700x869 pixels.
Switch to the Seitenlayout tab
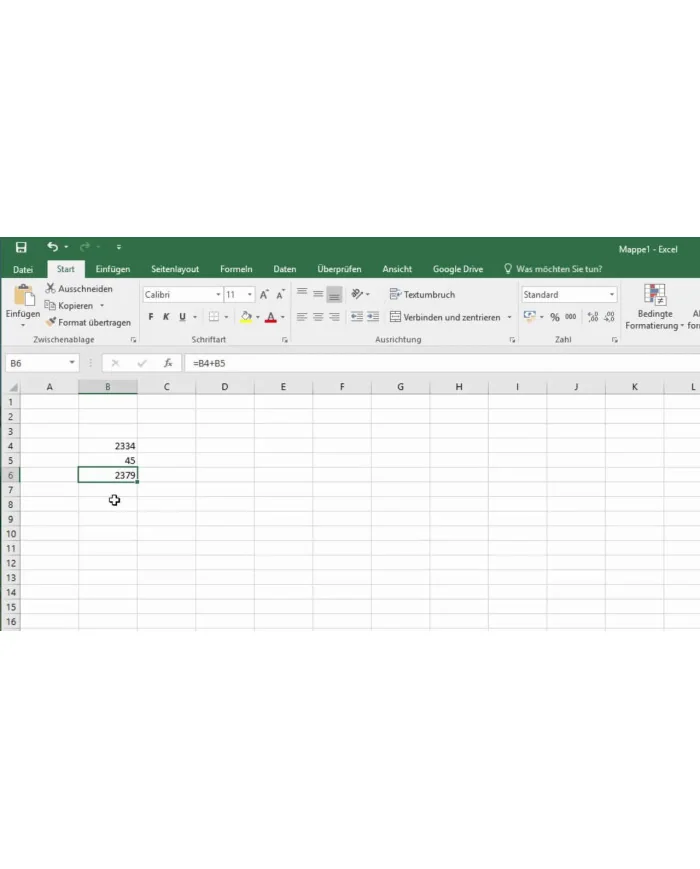pyautogui.click(x=175, y=269)
